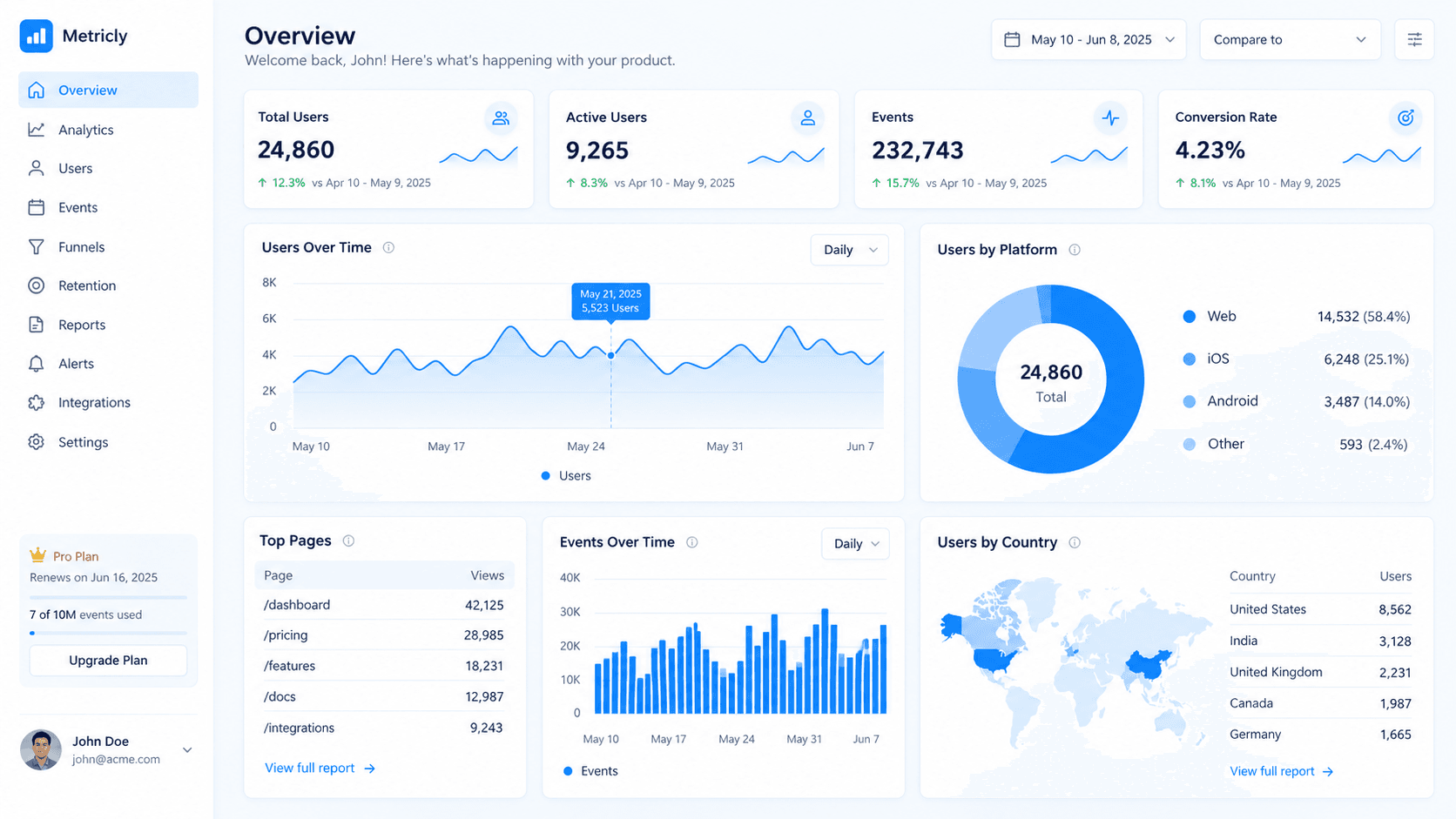Click the Funnels filter icon in sidebar
Image resolution: width=1456 pixels, height=819 pixels.
pos(36,247)
